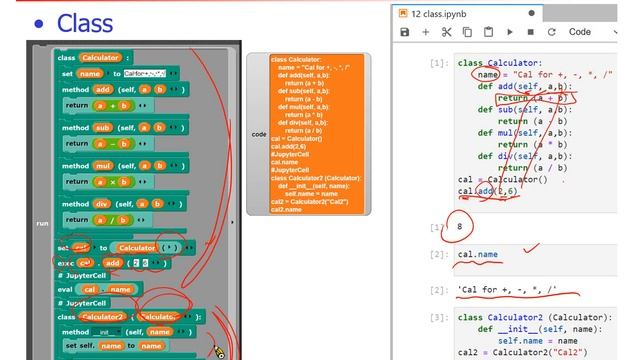Click the 'def mul(self, a,b):' line in cell 1

click(525, 133)
